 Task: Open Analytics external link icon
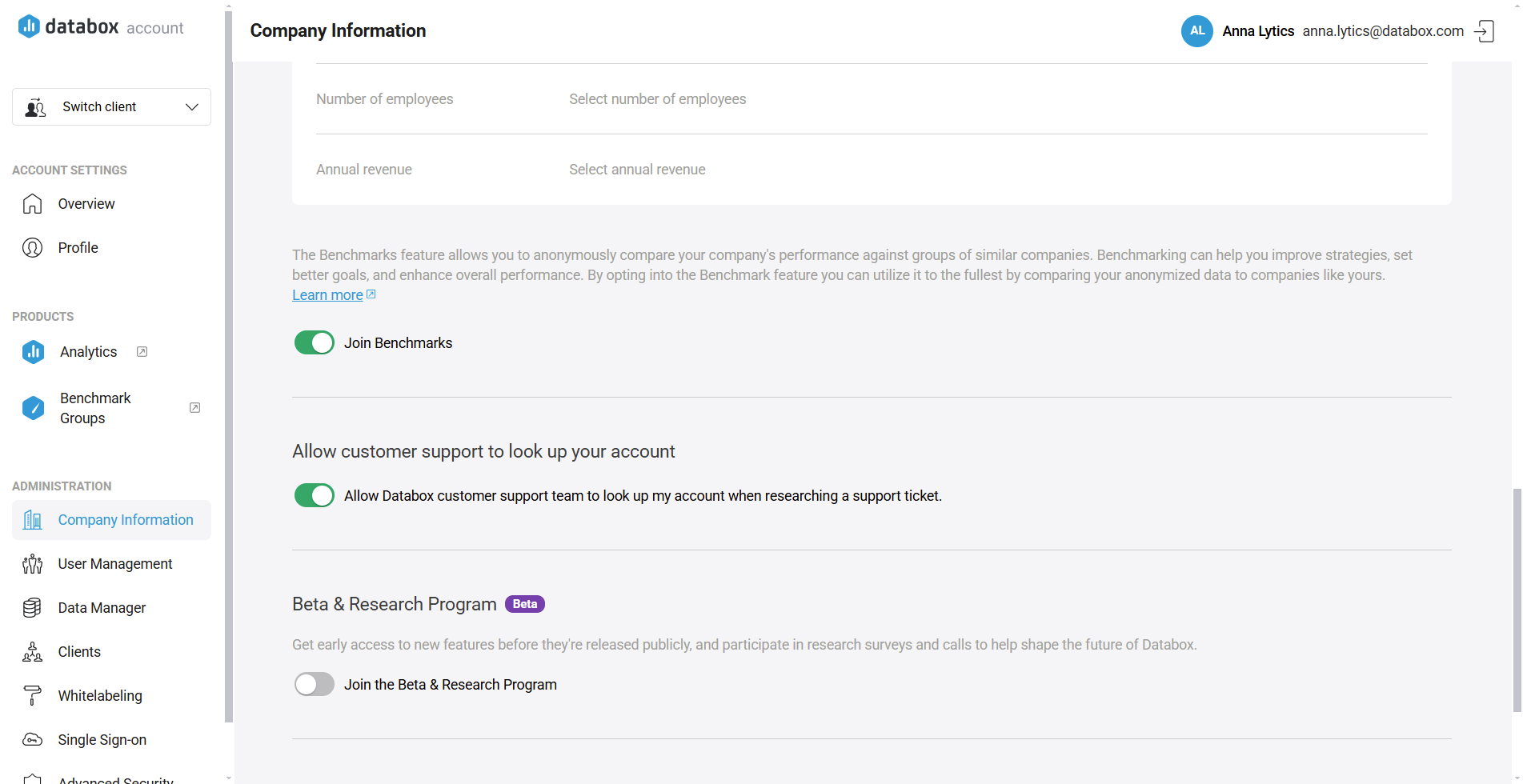pyautogui.click(x=142, y=352)
